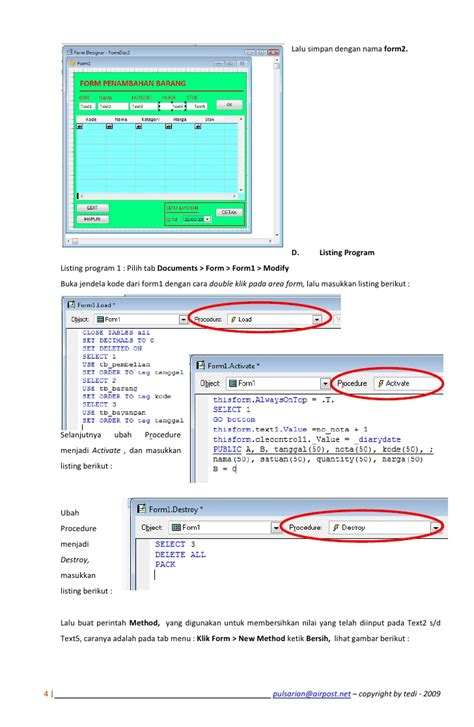Click the FORM PENAMBAHAN BARANG title label

[133, 83]
